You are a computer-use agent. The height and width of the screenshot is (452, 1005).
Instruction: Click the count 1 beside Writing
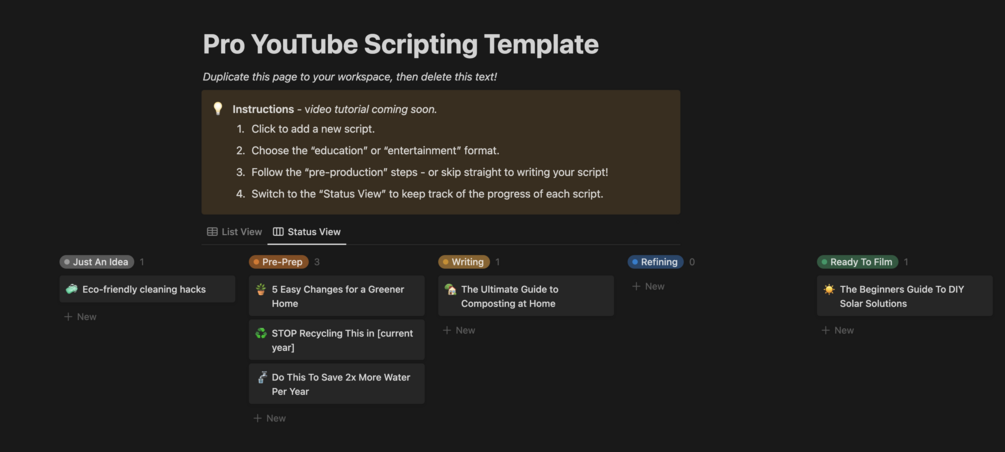click(x=497, y=262)
